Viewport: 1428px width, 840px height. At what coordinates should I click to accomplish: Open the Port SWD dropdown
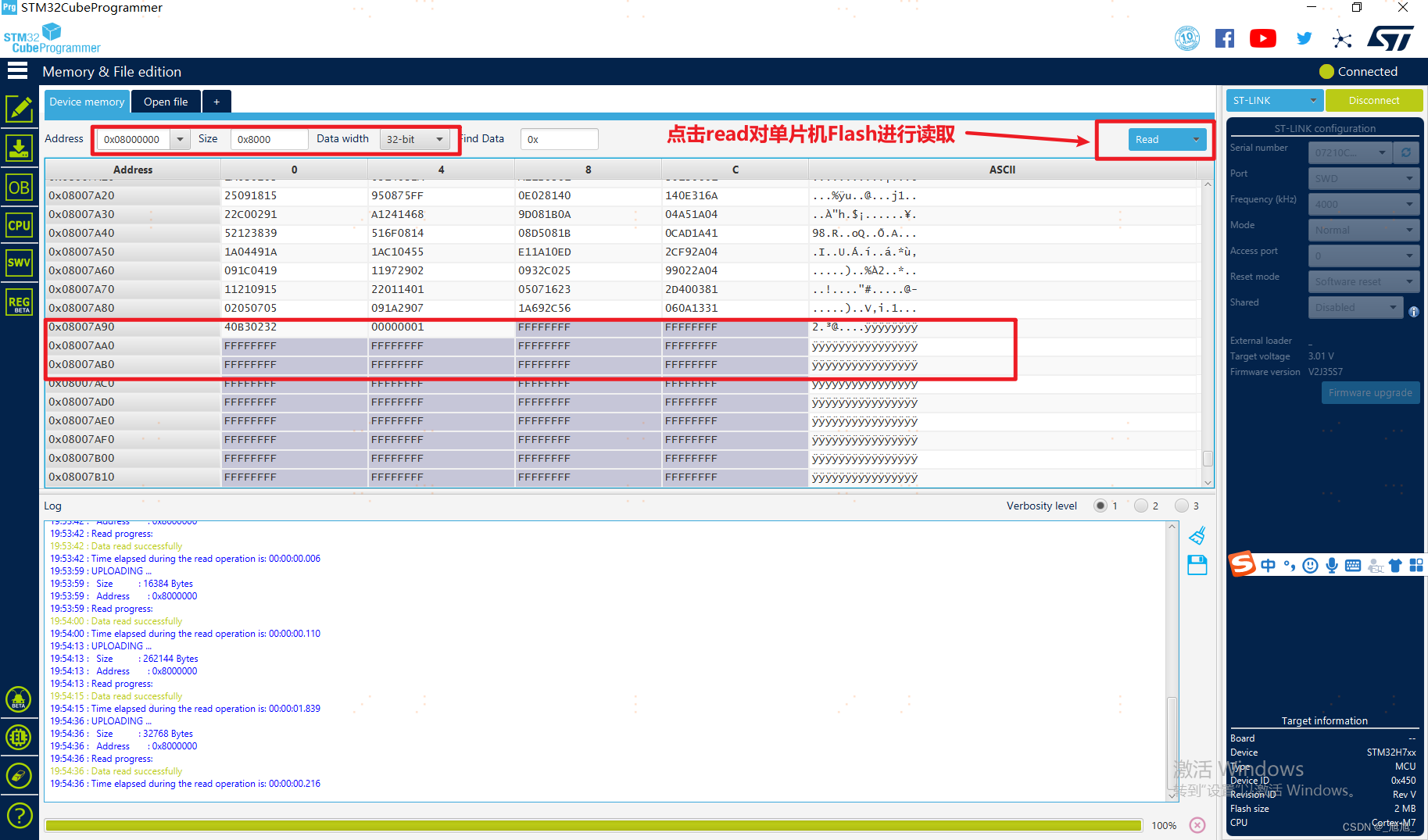(x=1364, y=178)
